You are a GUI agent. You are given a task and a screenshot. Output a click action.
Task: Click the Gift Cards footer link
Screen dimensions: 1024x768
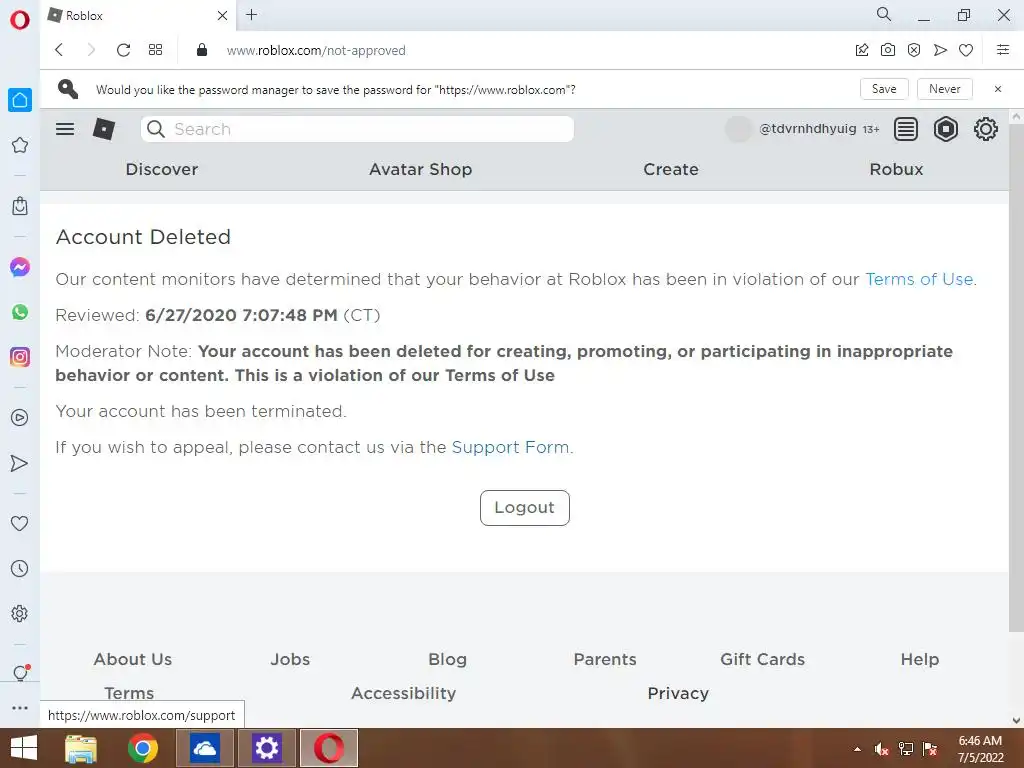pyautogui.click(x=762, y=659)
